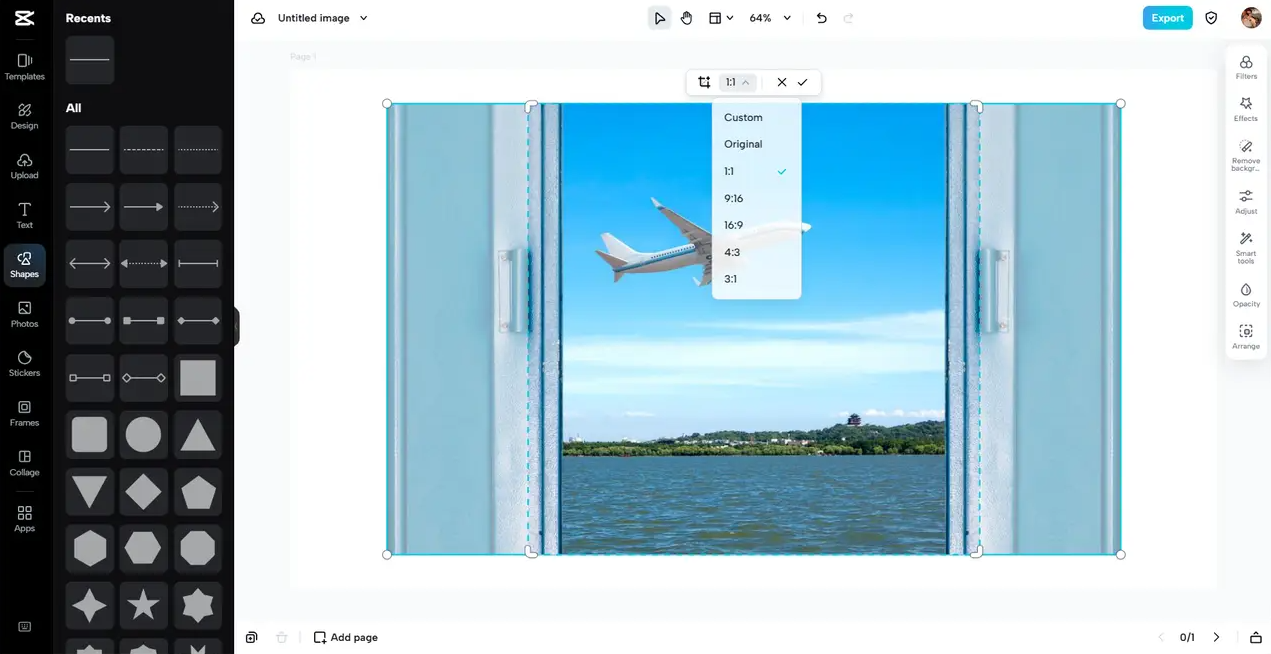Screen dimensions: 1271x654
Task: Click the cloud save status icon
Action: [258, 18]
